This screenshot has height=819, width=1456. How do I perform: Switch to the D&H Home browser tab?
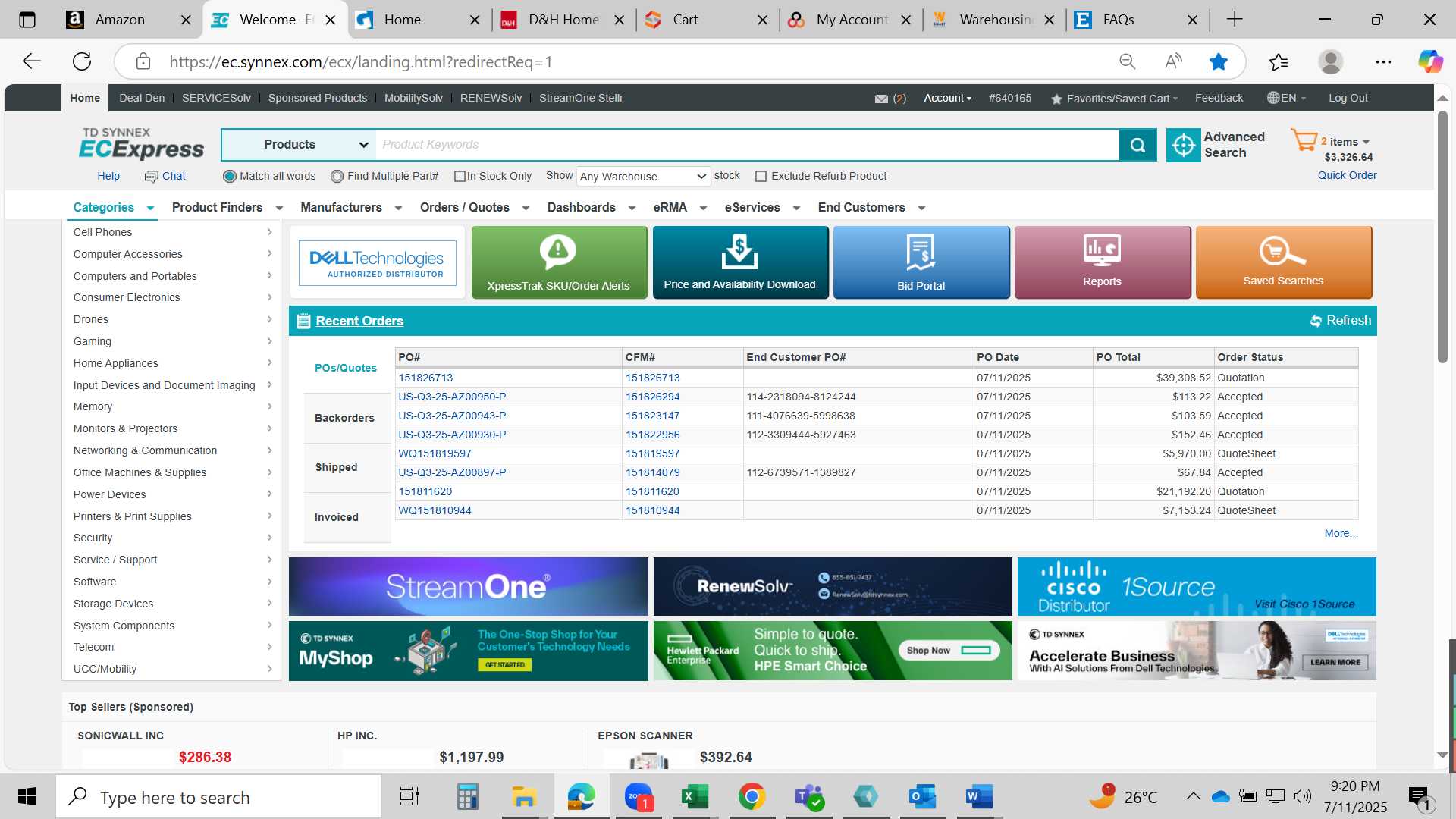pyautogui.click(x=563, y=20)
